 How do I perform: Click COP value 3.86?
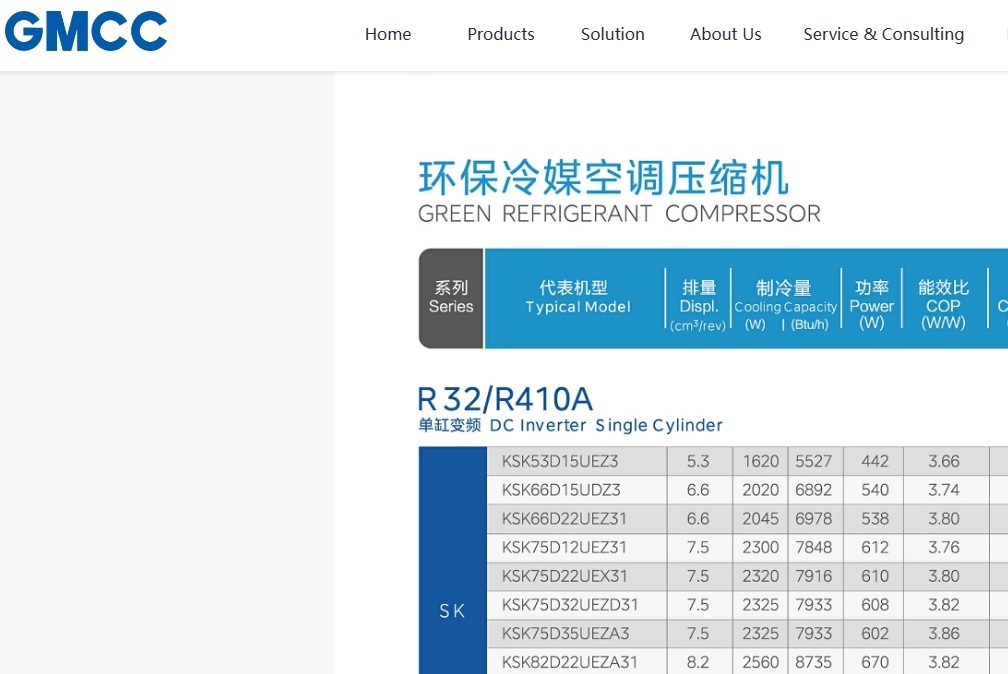point(944,633)
